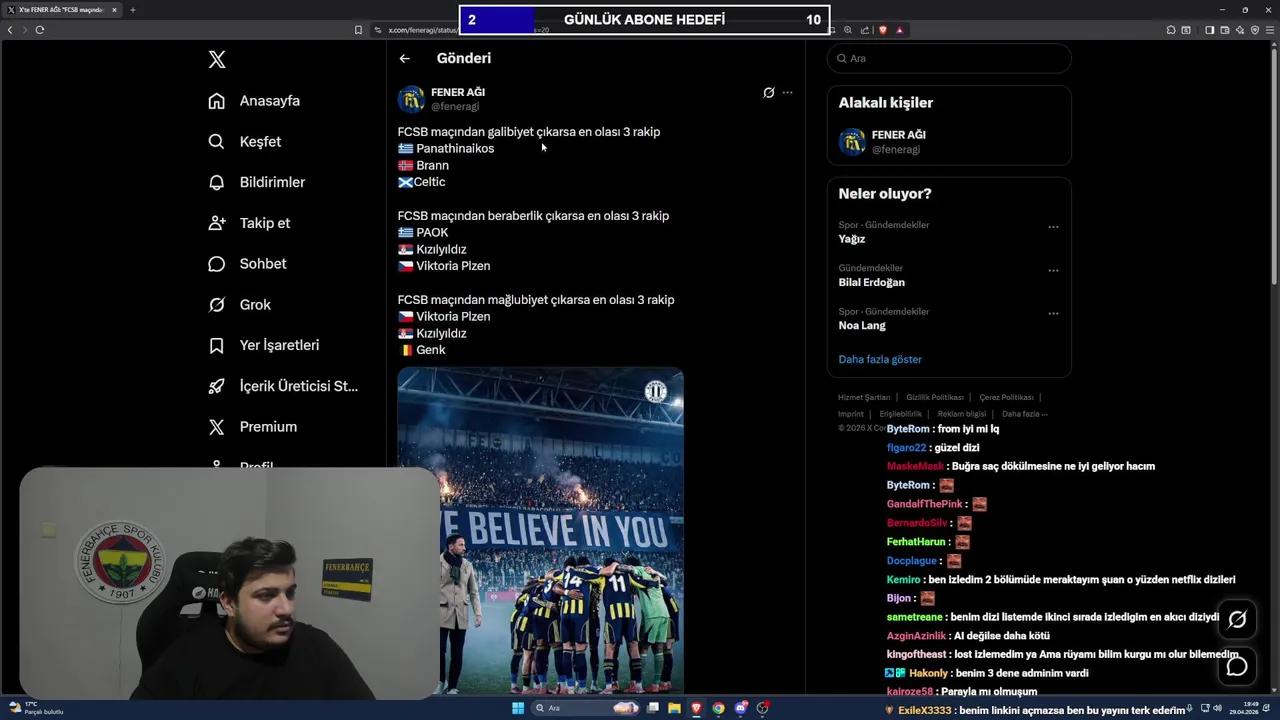Image resolution: width=1280 pixels, height=720 pixels.
Task: Open Imprint footer link
Action: (x=851, y=414)
